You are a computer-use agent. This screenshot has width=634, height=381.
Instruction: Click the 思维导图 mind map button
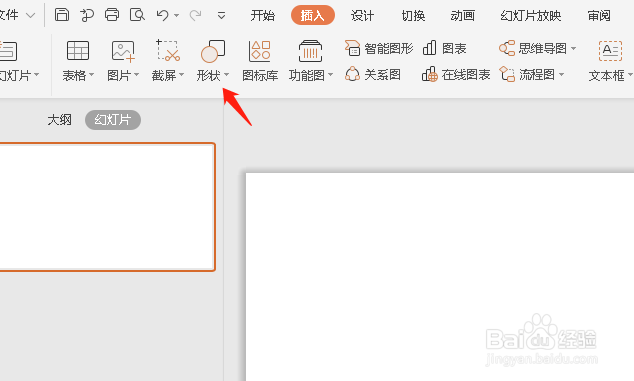pos(533,49)
